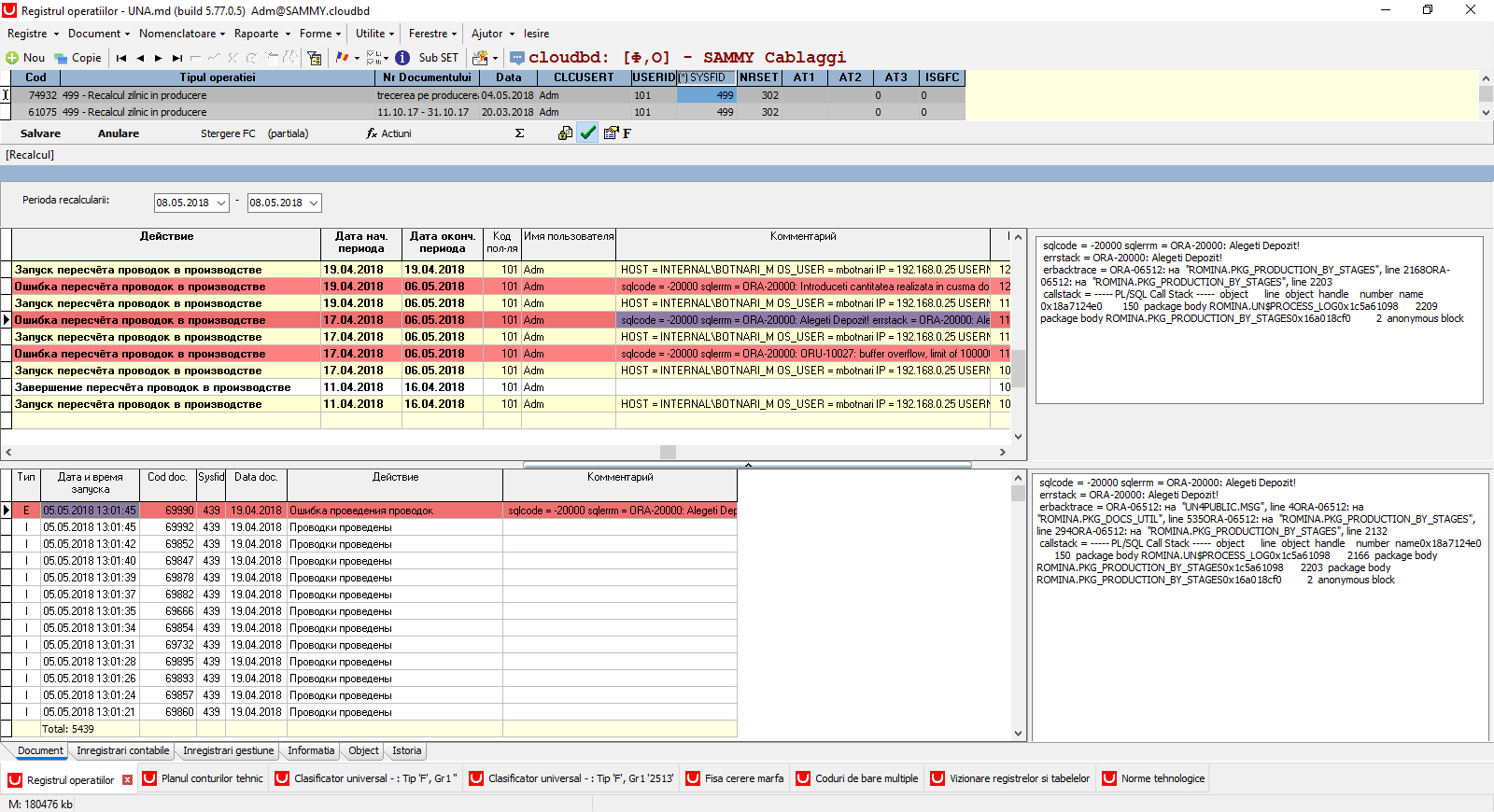This screenshot has width=1494, height=812.
Task: Expand the flag icon dropdown arrow
Action: pos(356,58)
